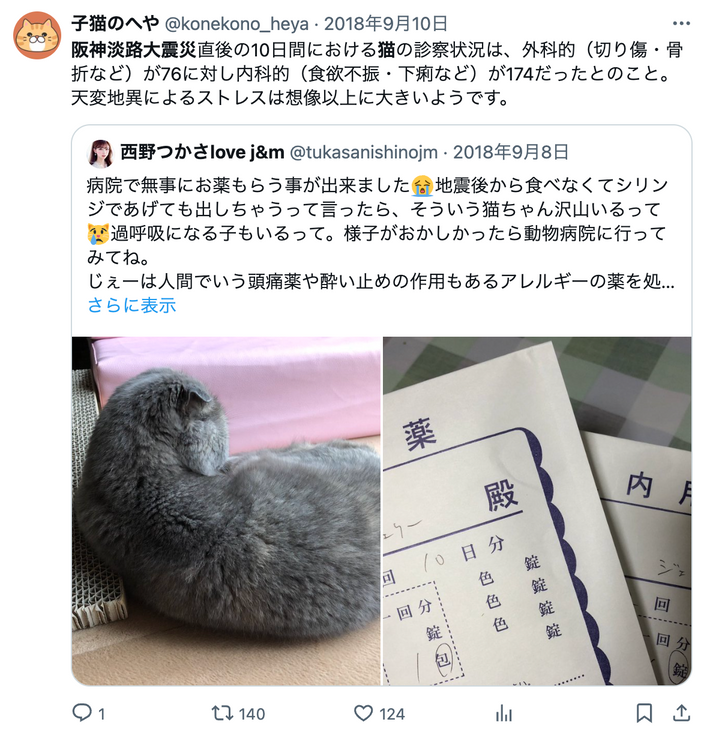Open 子猫のへや display name link
The width and height of the screenshot is (707, 737).
(x=116, y=23)
